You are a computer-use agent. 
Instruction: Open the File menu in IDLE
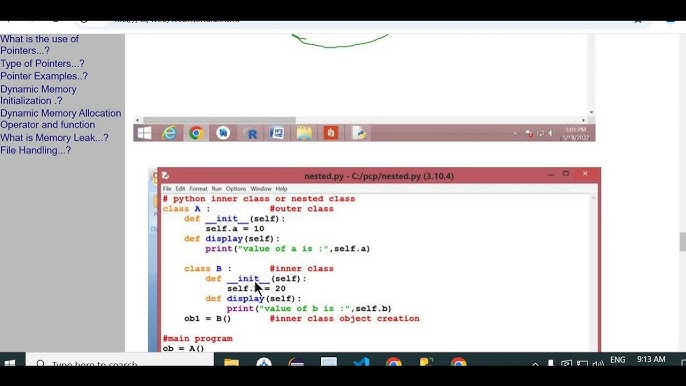tap(167, 189)
